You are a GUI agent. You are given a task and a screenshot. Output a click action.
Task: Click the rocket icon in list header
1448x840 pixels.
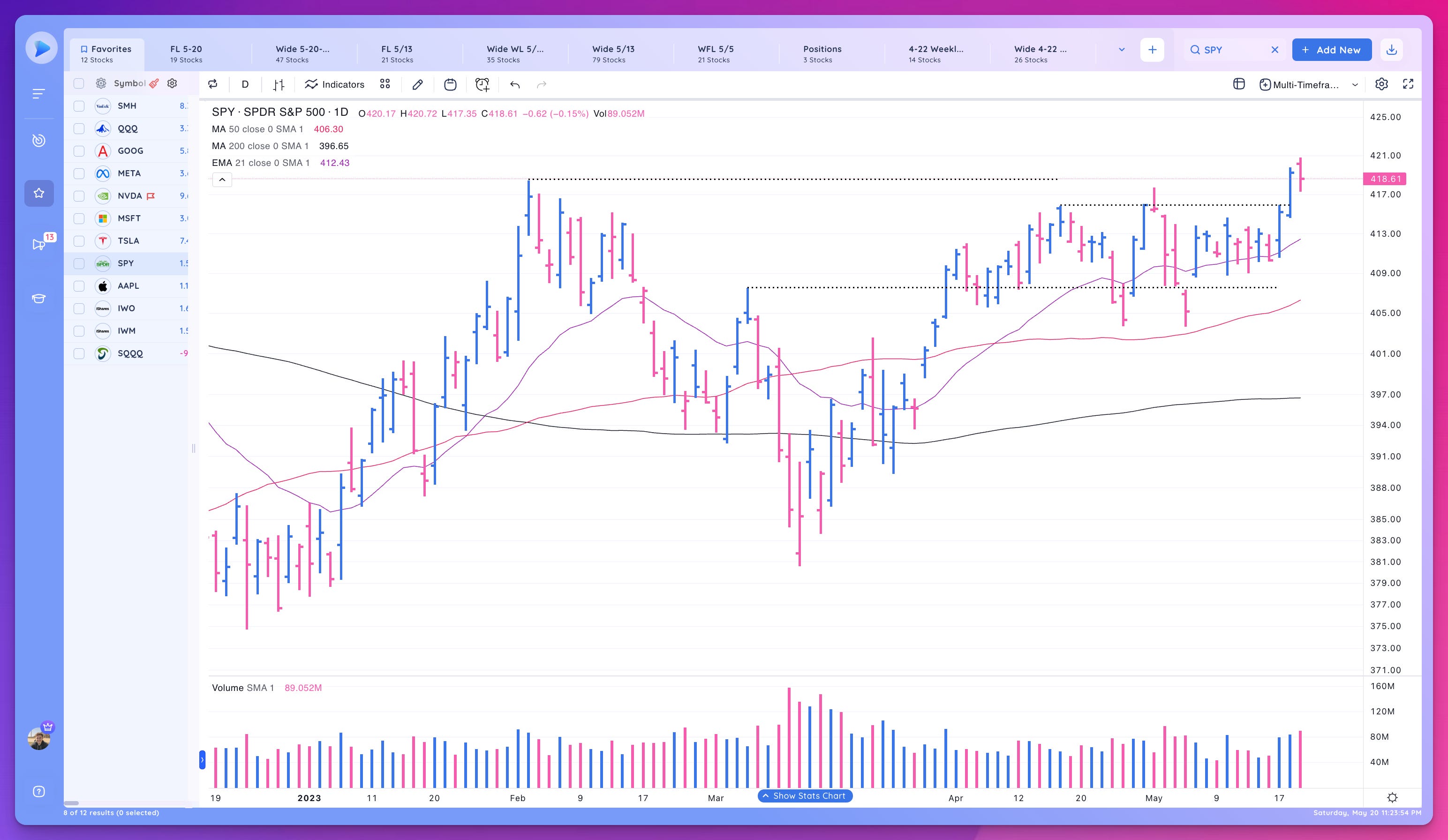pos(154,83)
